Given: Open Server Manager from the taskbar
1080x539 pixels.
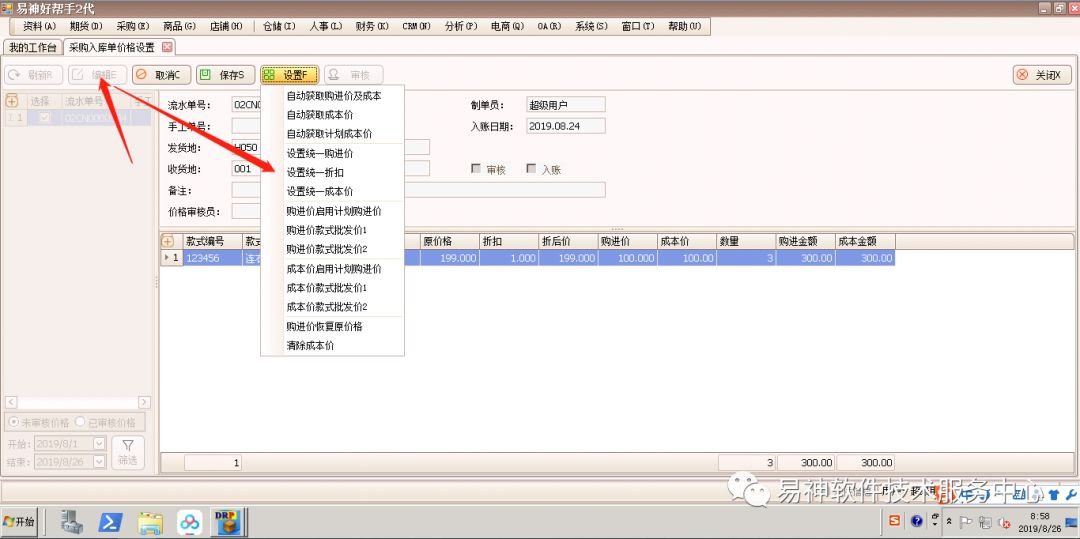Looking at the screenshot, I should tap(71, 521).
